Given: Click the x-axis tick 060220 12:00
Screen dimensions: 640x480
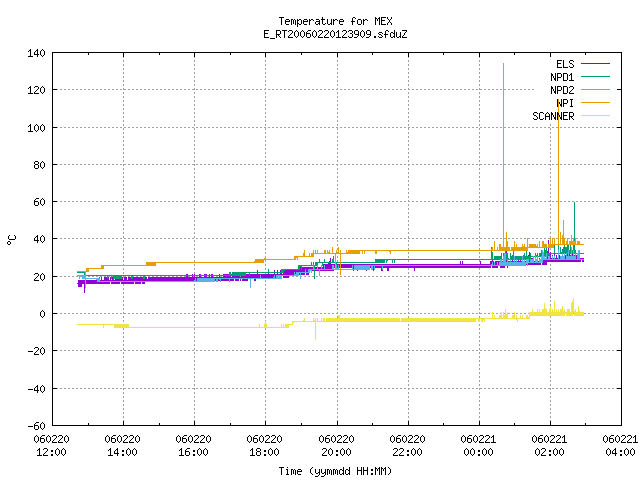Looking at the screenshot, I should click(51, 446).
